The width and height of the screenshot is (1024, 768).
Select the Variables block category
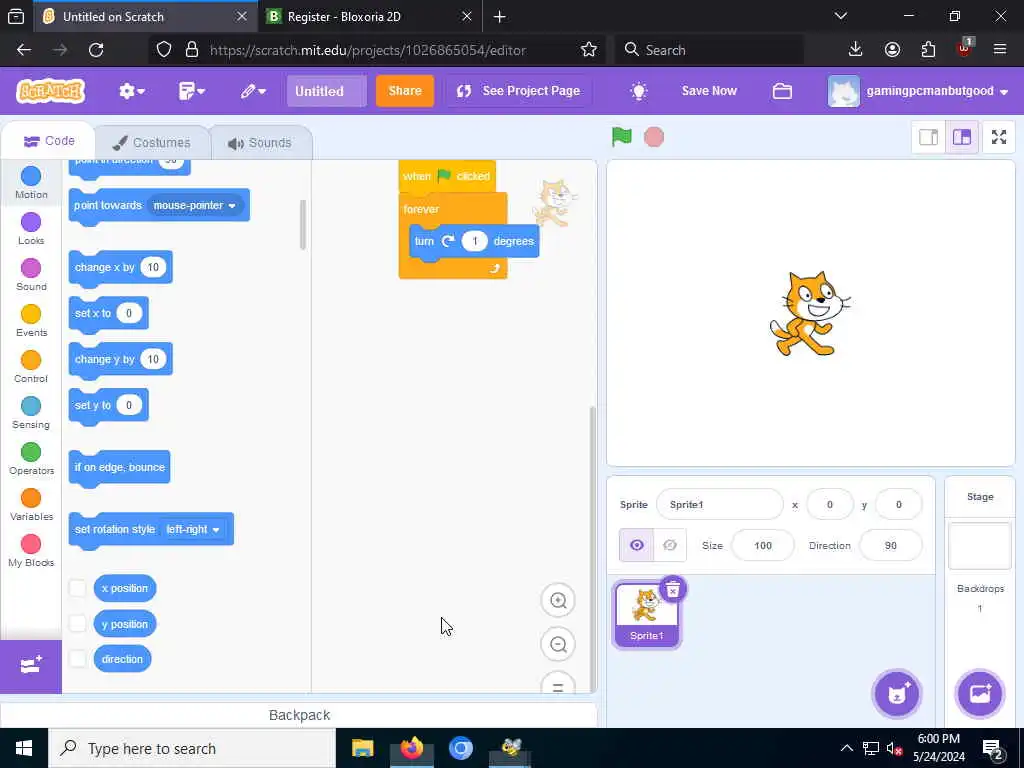pos(31,505)
